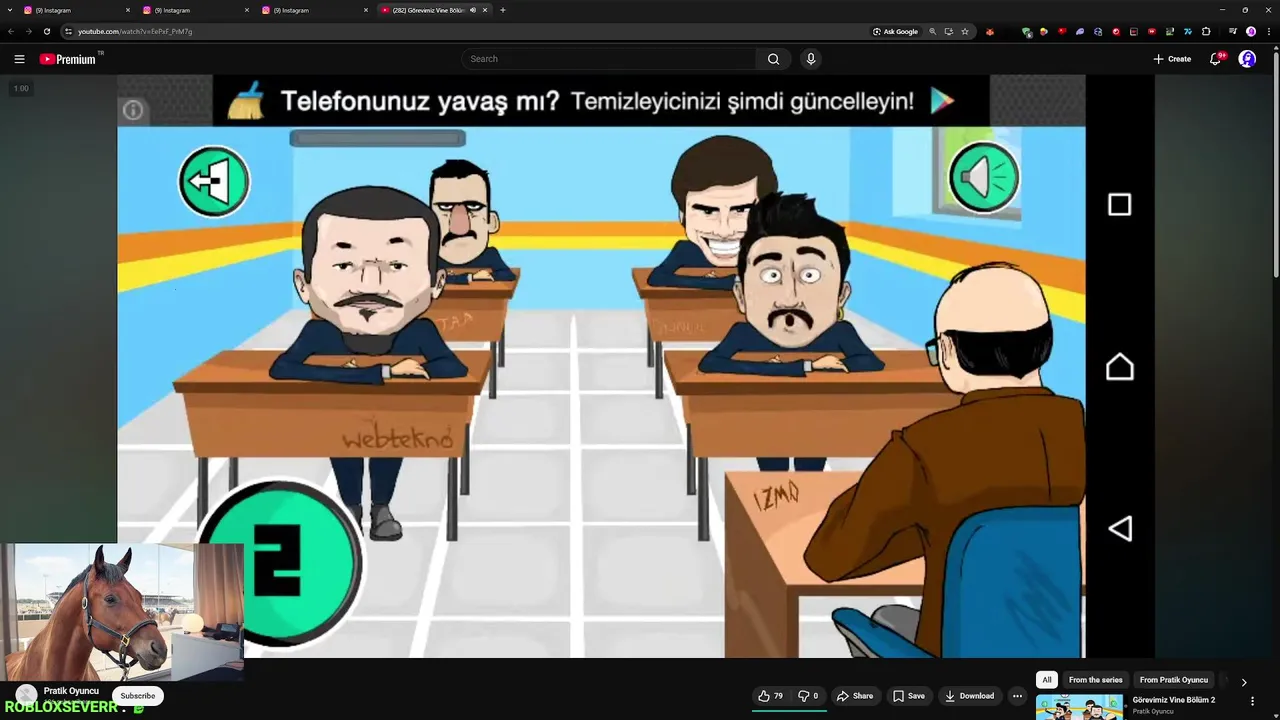
Task: Go forward in browser history
Action: [x=29, y=31]
